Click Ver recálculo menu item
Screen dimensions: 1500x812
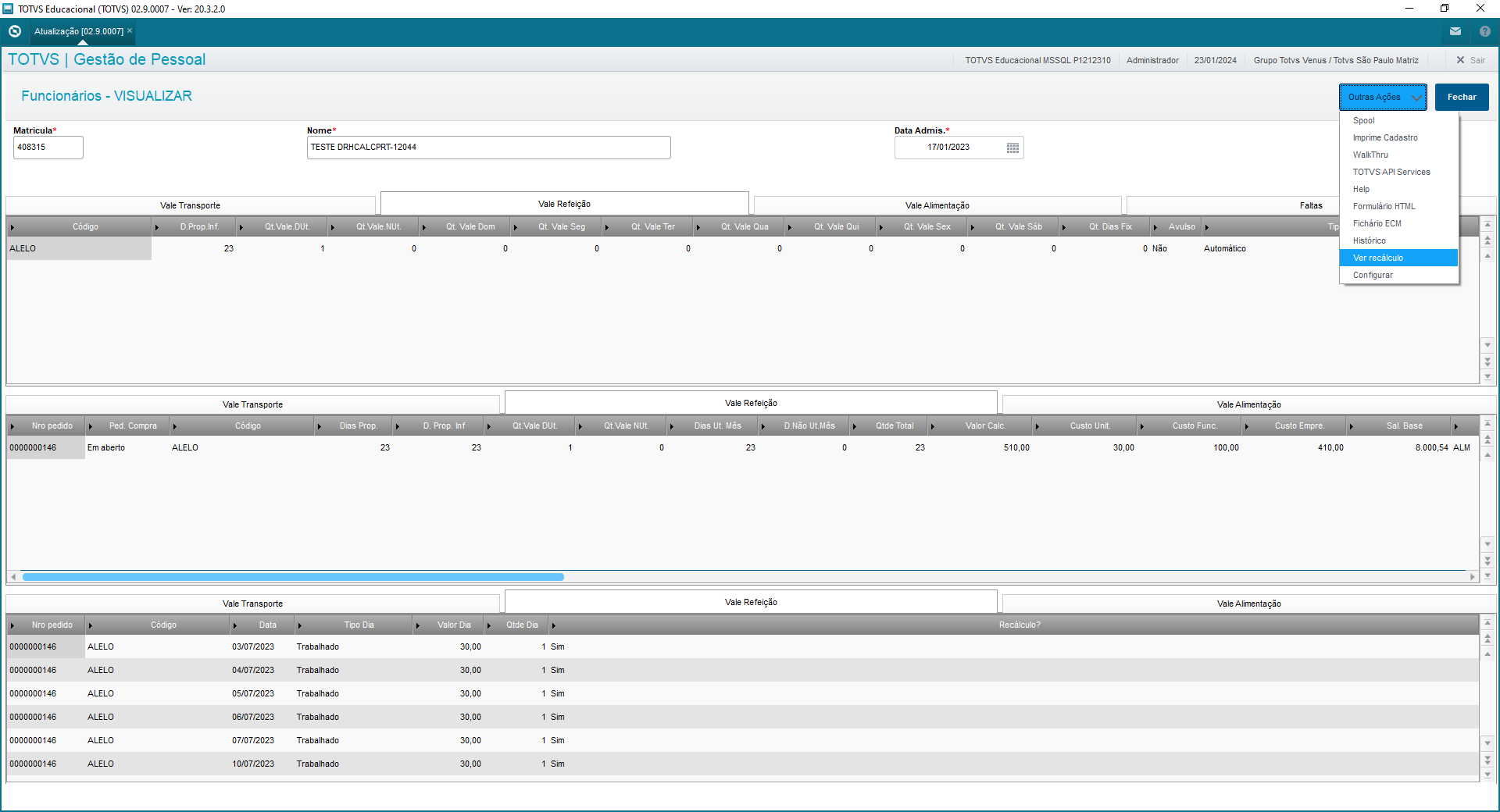pyautogui.click(x=1398, y=258)
